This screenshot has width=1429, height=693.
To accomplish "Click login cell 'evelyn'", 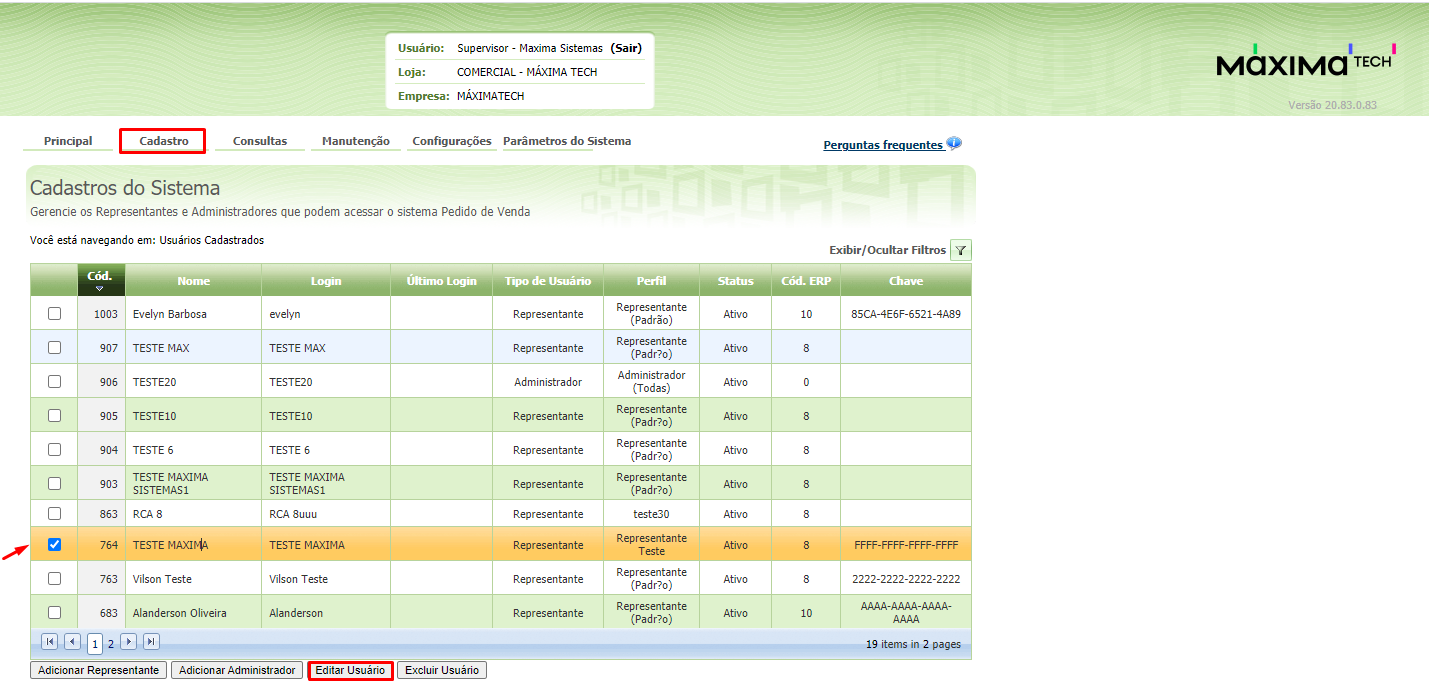I will [x=285, y=314].
